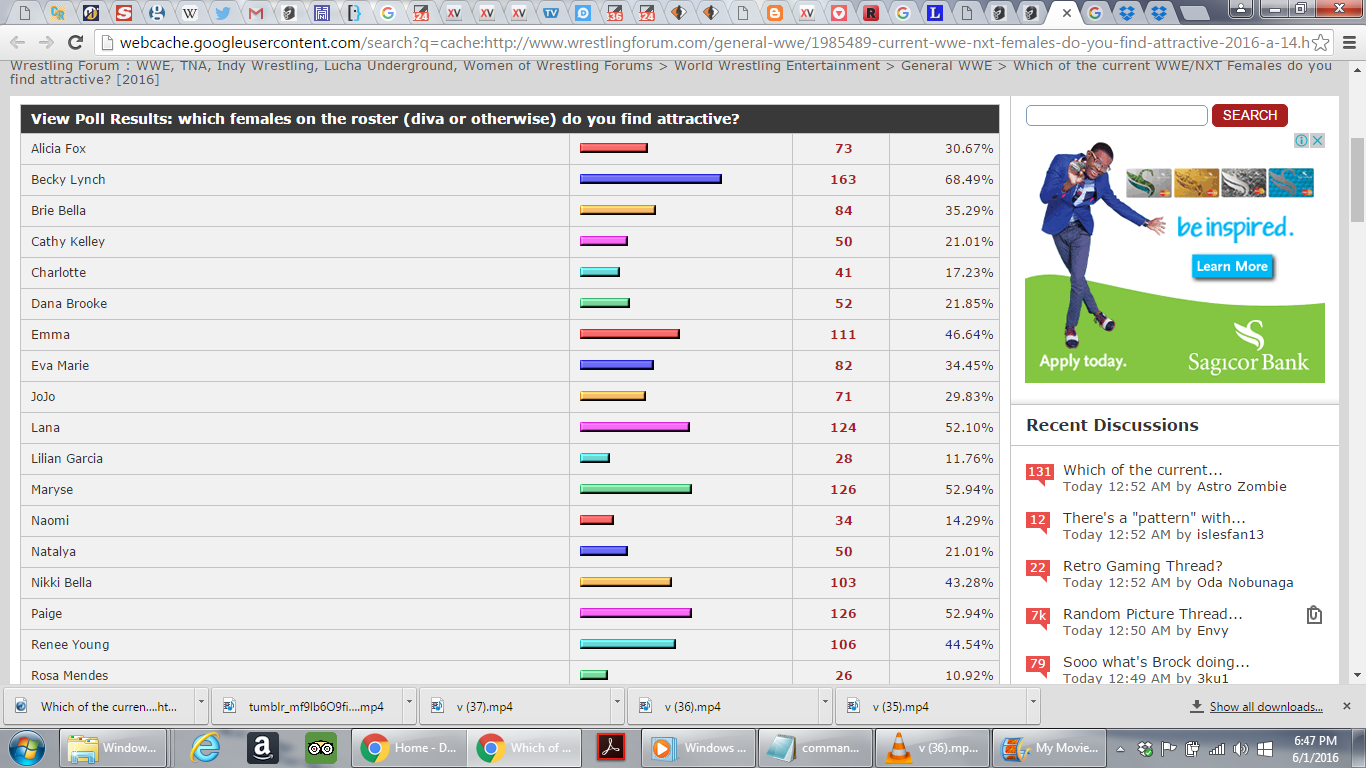Reload the cached wrestling forum page
This screenshot has height=768, width=1366.
click(x=75, y=43)
